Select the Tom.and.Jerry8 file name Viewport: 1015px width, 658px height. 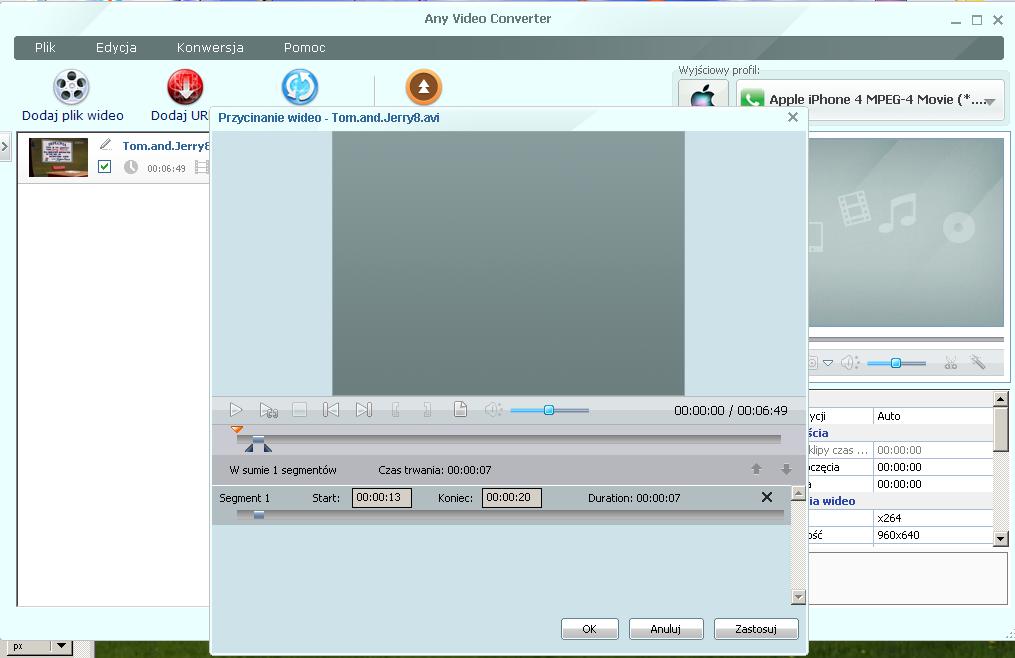pos(166,146)
